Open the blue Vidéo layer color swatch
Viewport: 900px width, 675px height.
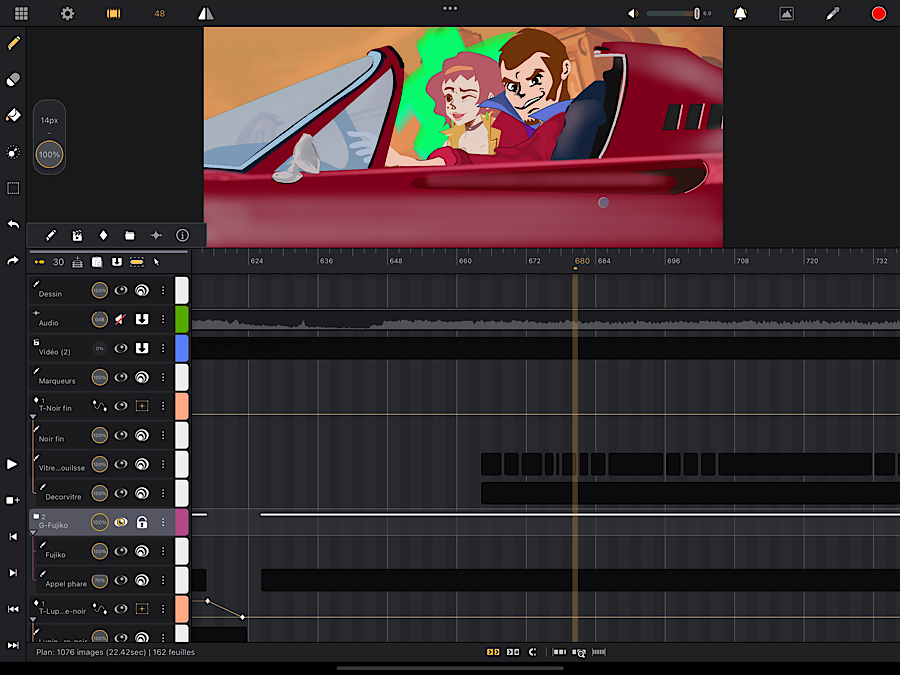[x=182, y=348]
